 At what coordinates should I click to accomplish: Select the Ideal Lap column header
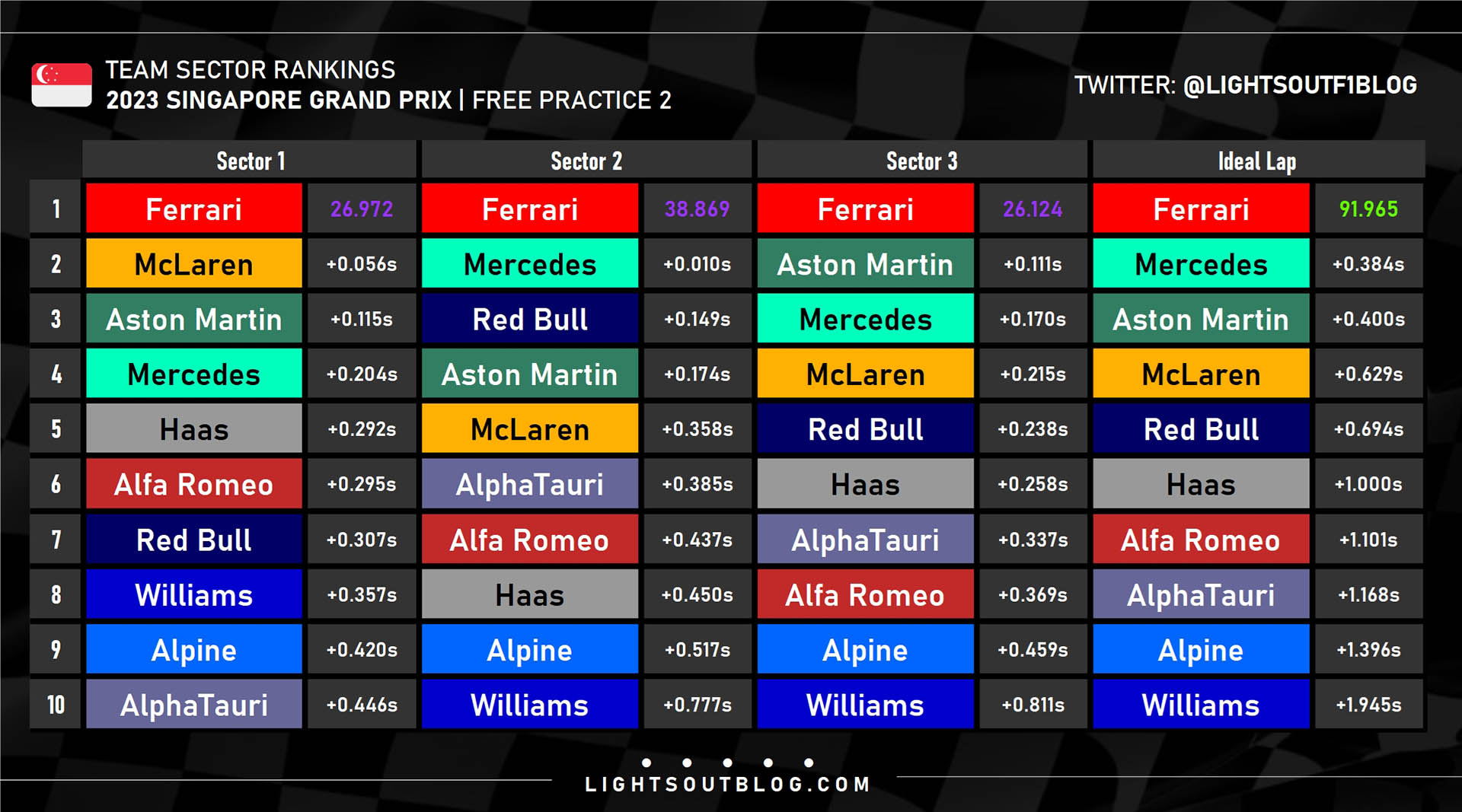(1257, 161)
